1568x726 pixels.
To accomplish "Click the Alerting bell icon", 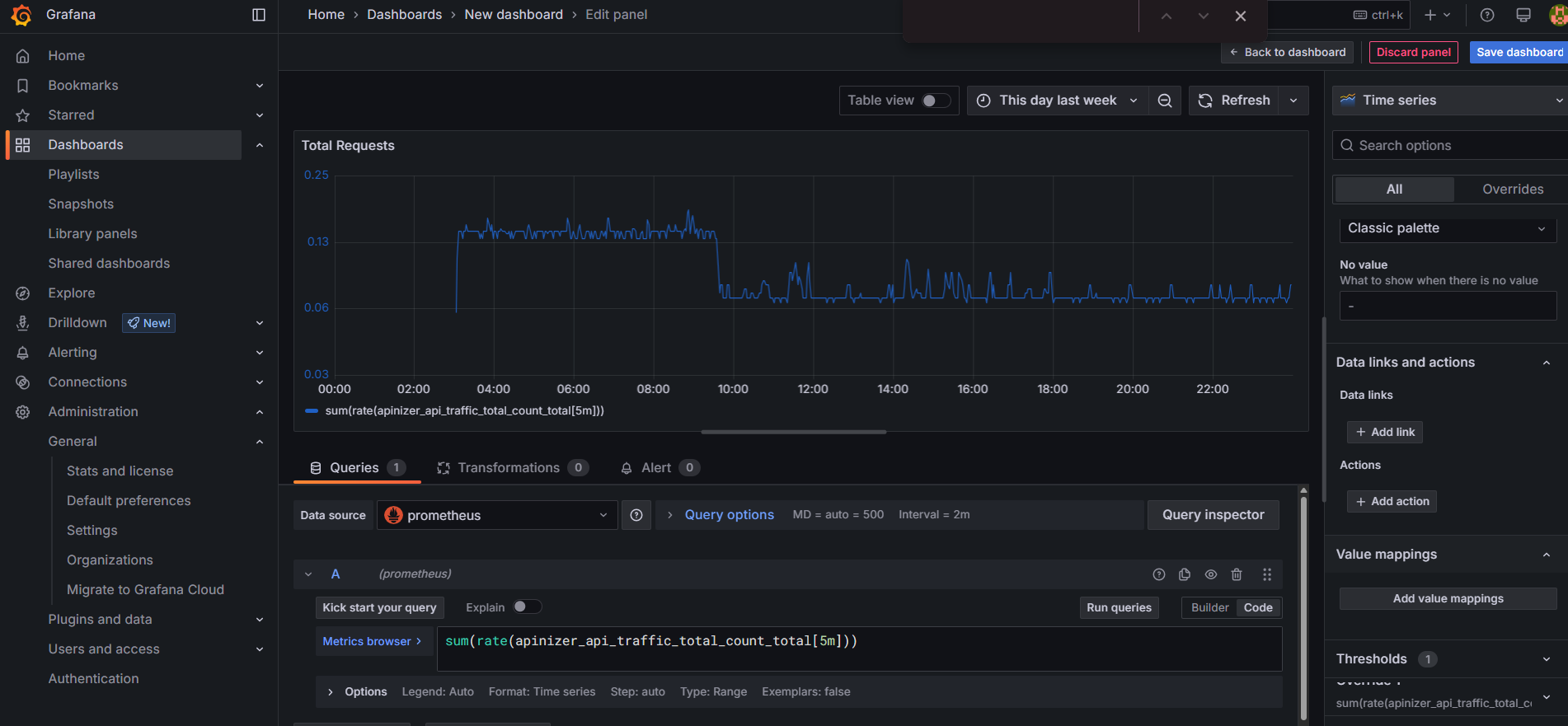I will [23, 353].
